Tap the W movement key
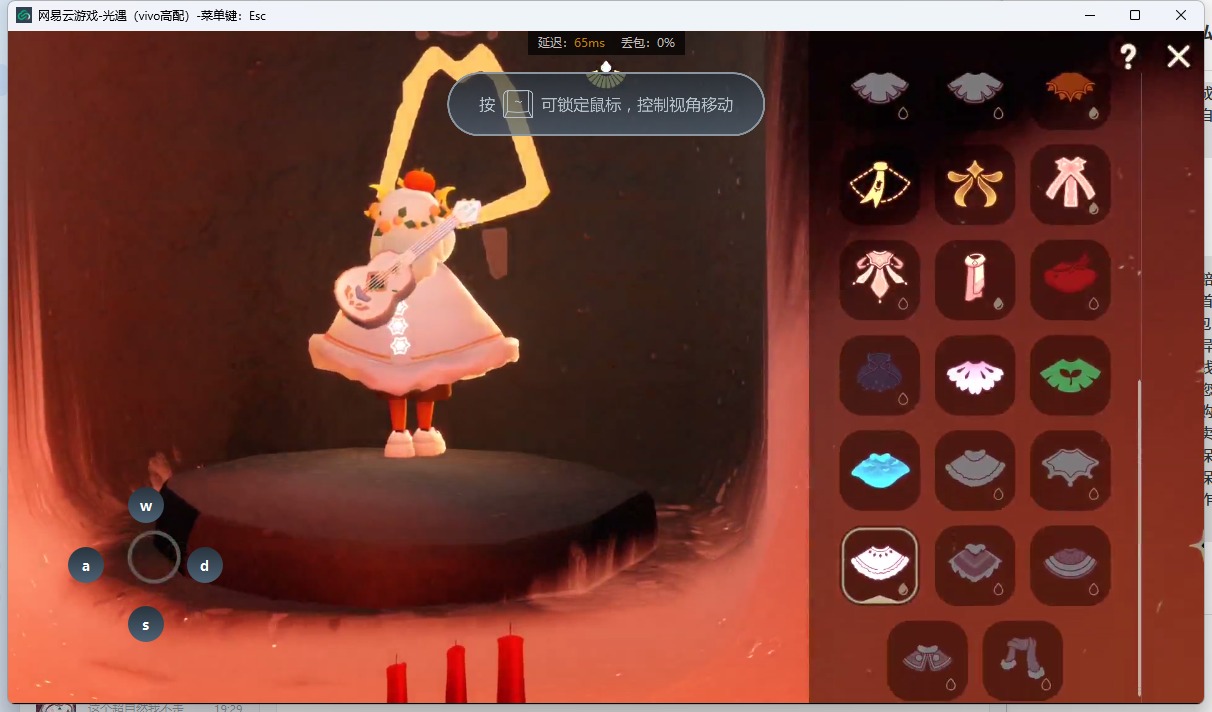Viewport: 1212px width, 712px height. tap(146, 506)
